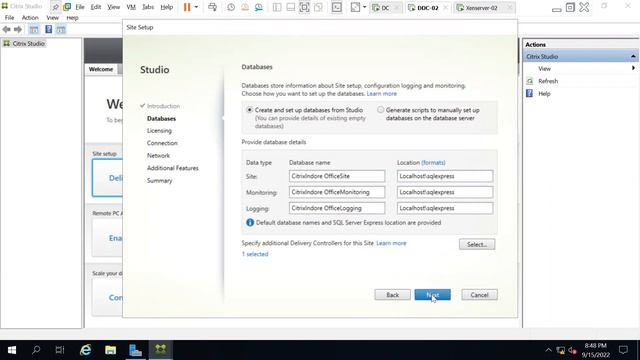Click the console view icon
The width and height of the screenshot is (640, 360).
pos(337,7)
